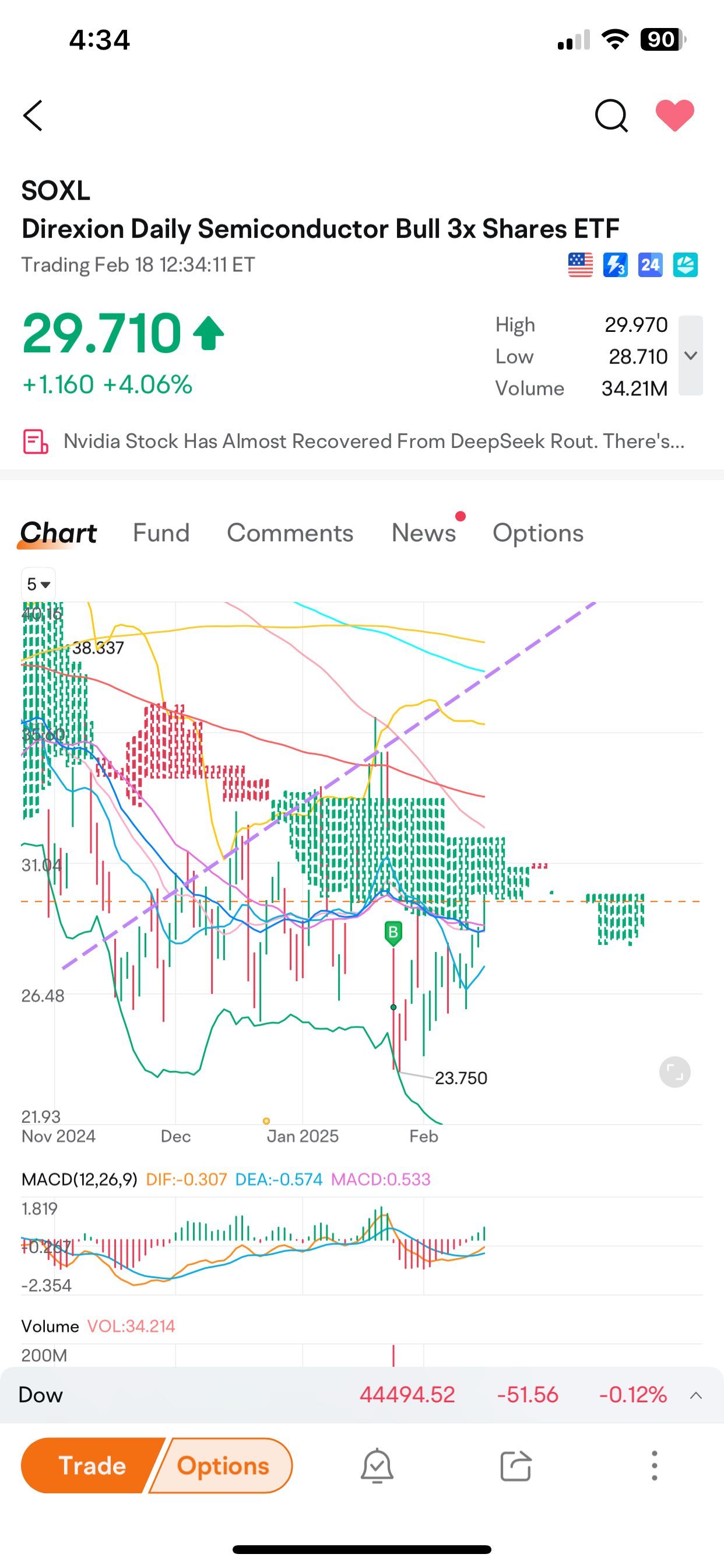Tap the share icon
Viewport: 724px width, 1568px height.
[x=515, y=1466]
